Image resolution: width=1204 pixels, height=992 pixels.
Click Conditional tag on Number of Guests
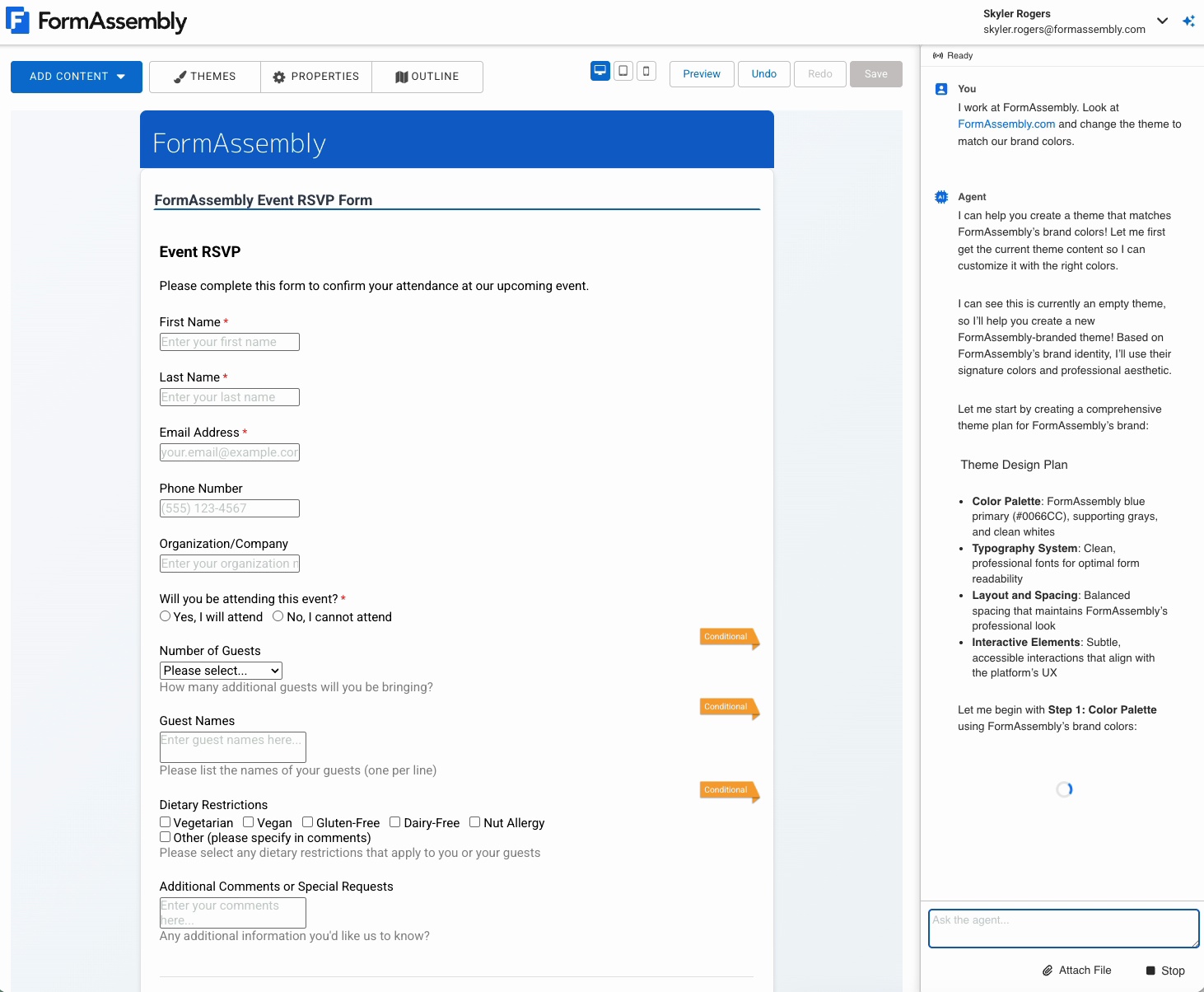pyautogui.click(x=729, y=638)
